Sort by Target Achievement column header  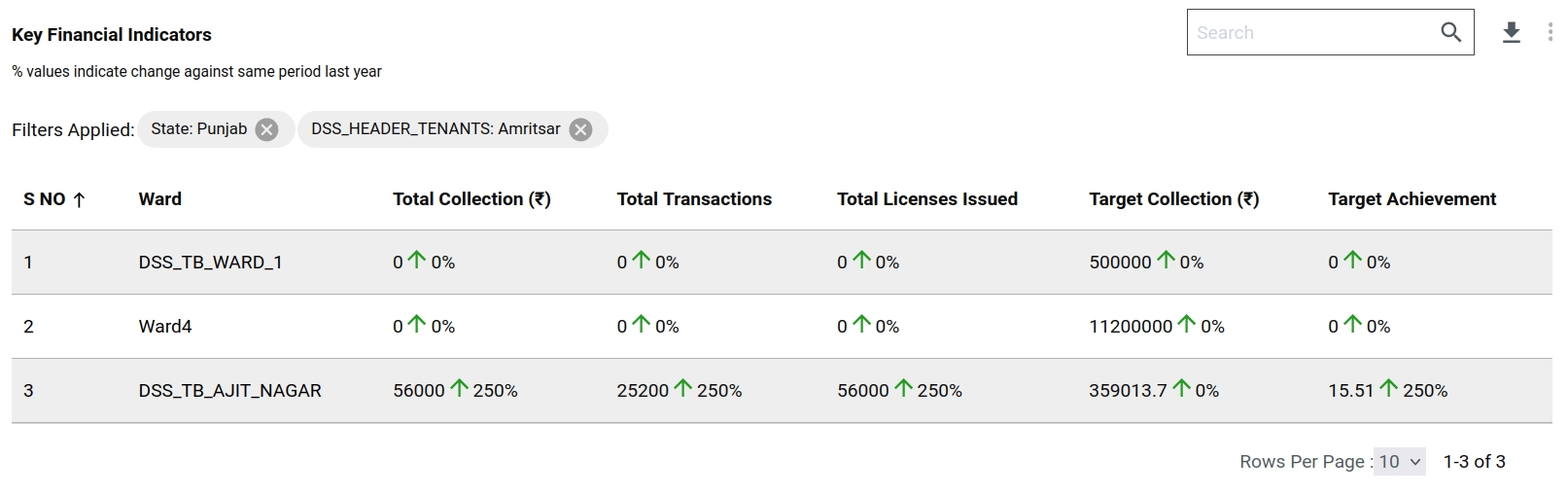(1411, 199)
